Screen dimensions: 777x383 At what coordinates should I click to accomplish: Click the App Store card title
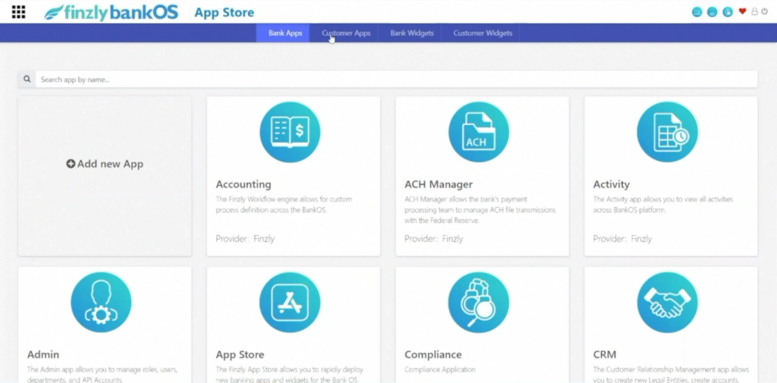[240, 355]
